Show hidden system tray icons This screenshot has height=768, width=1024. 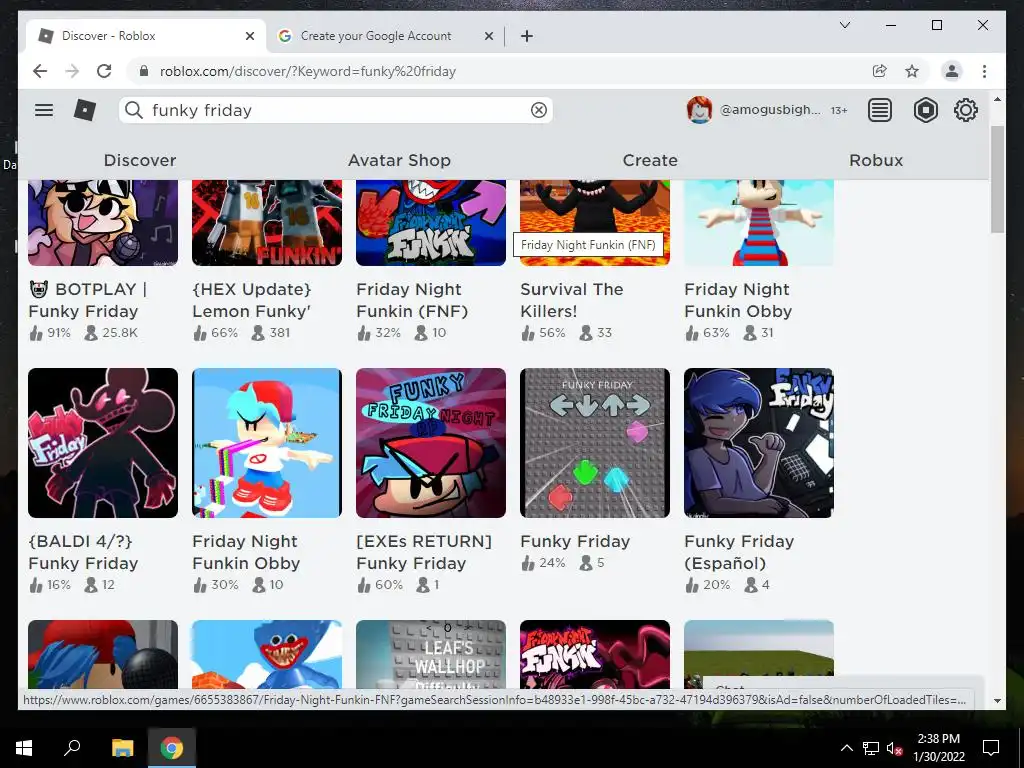coord(846,748)
